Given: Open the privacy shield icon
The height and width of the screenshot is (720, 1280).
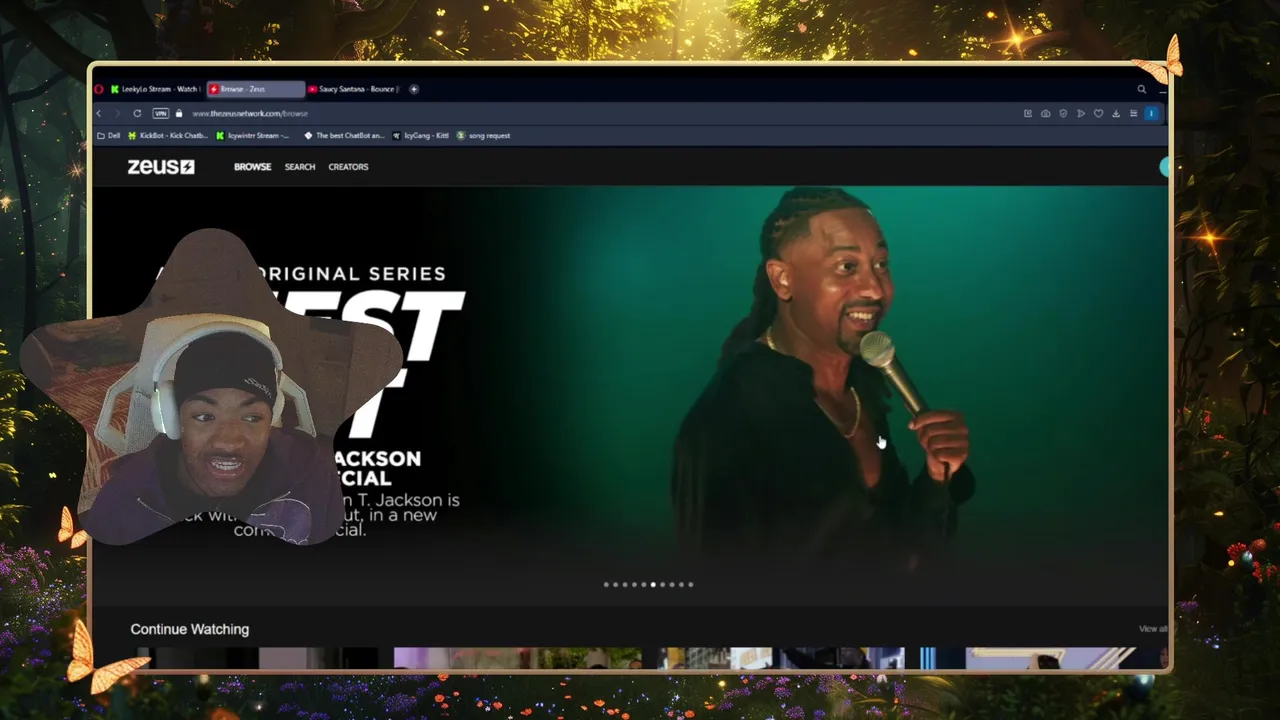Looking at the screenshot, I should click(1063, 113).
